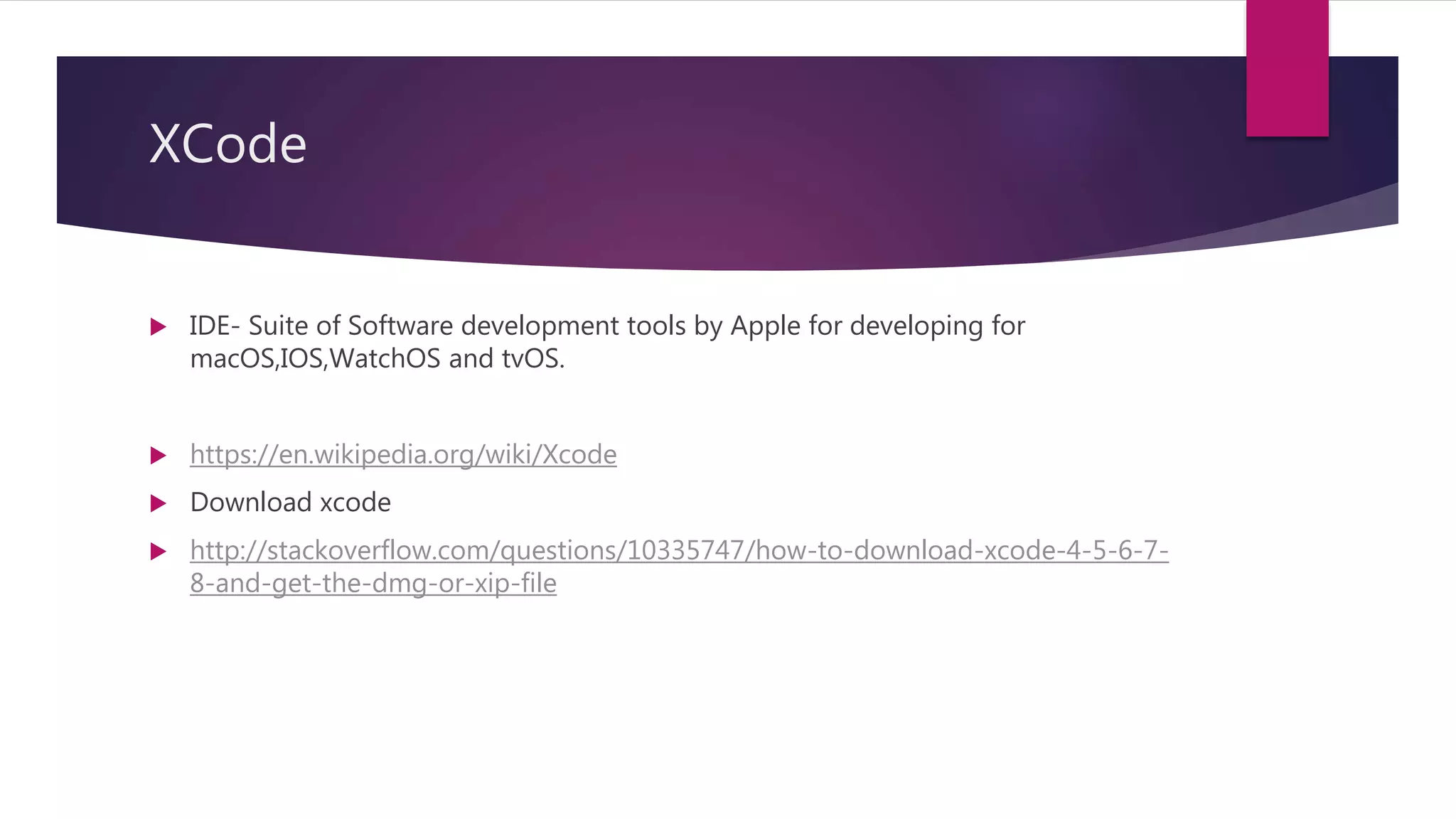
Task: Click the 'Download xcode' text line
Action: tap(290, 503)
